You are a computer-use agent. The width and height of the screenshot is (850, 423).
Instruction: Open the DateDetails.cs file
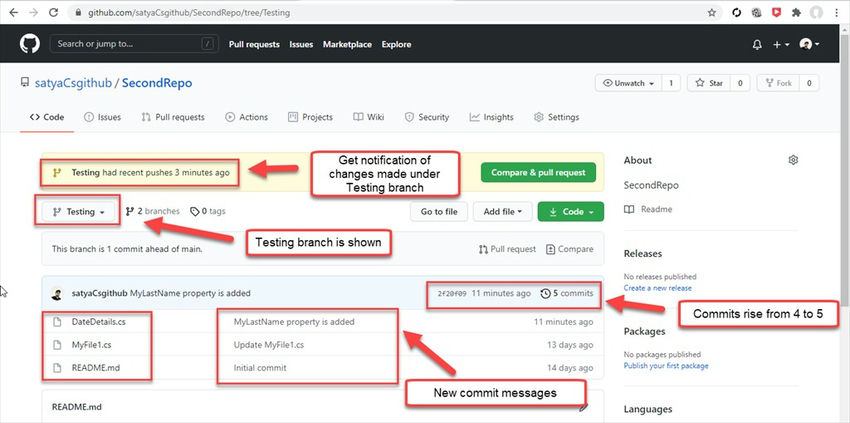(x=99, y=322)
